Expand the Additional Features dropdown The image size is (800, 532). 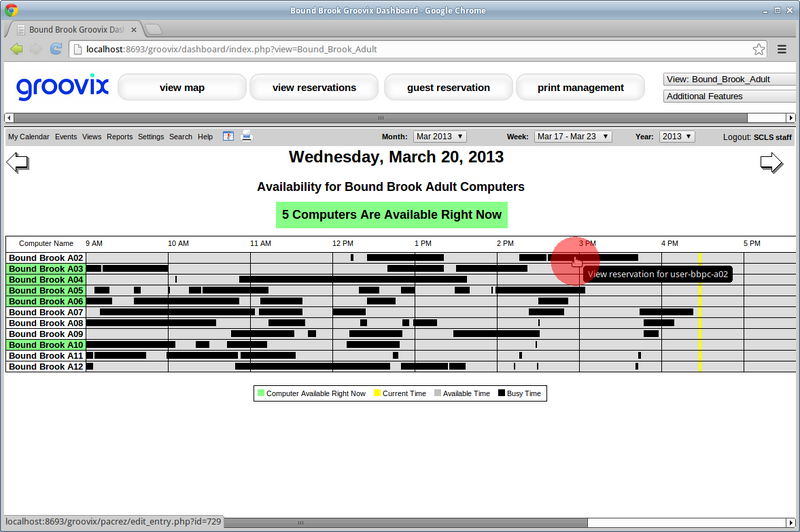730,96
